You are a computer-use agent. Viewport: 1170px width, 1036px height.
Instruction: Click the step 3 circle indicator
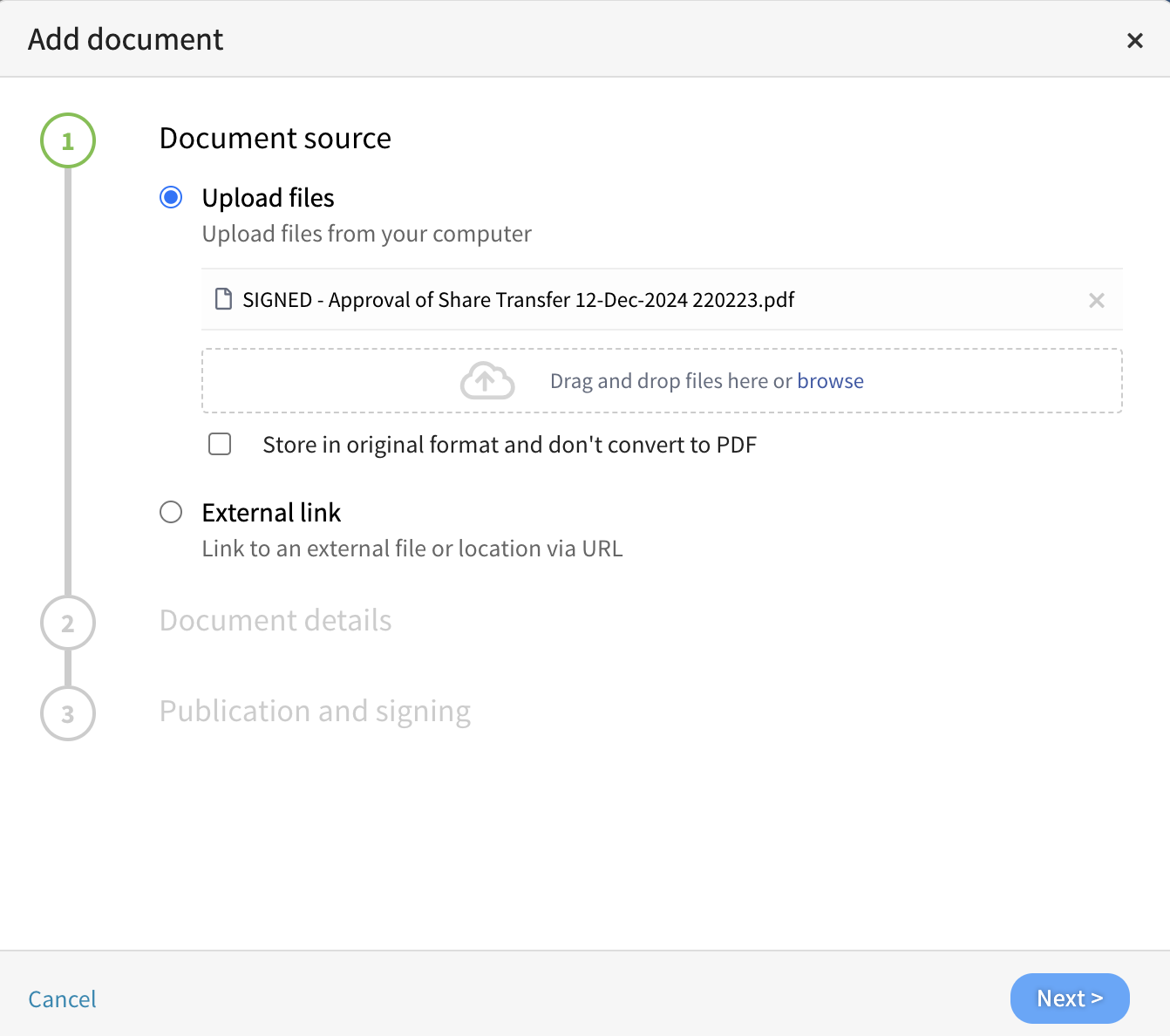(67, 713)
